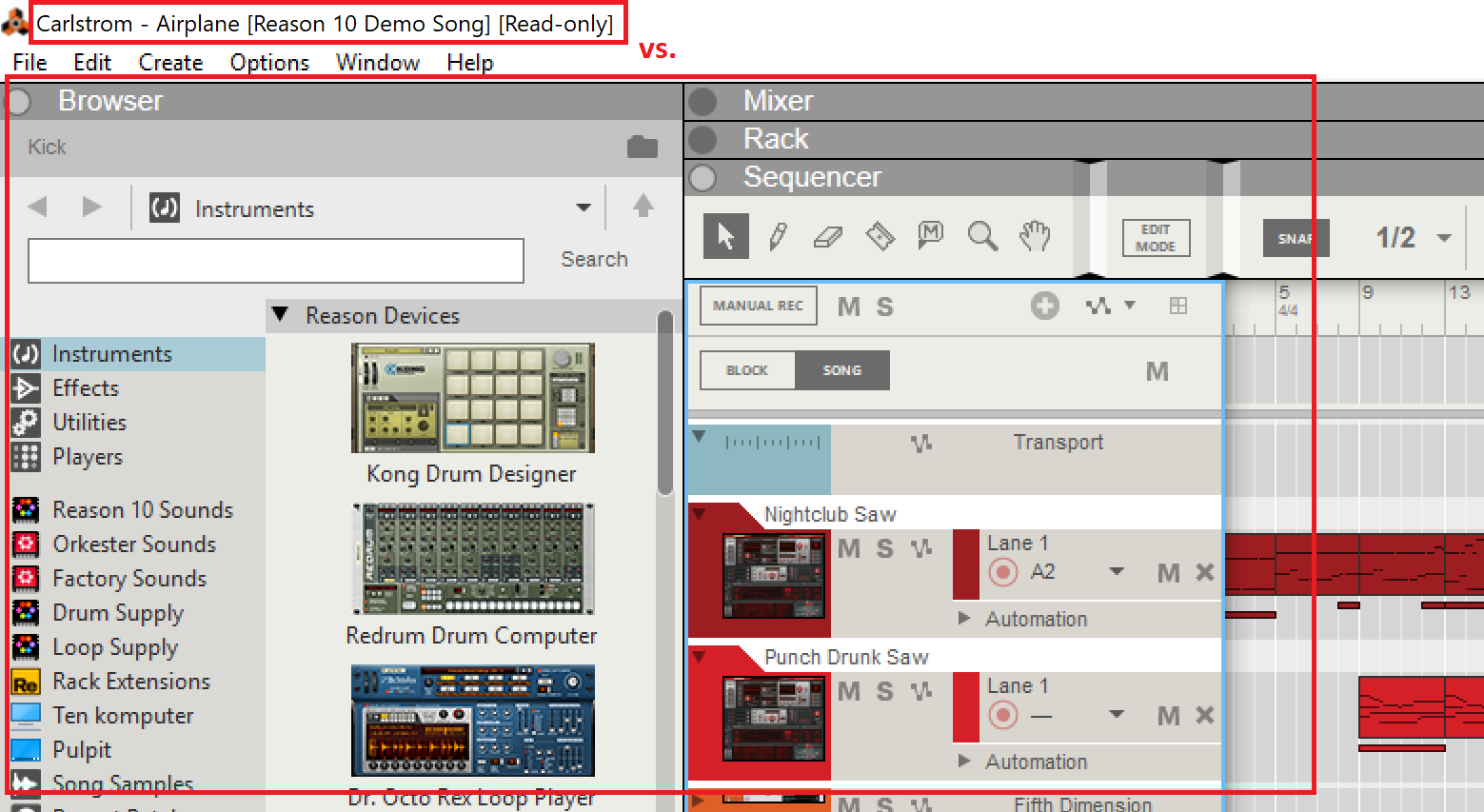Toggle the Mixer panel visibility

[x=702, y=101]
